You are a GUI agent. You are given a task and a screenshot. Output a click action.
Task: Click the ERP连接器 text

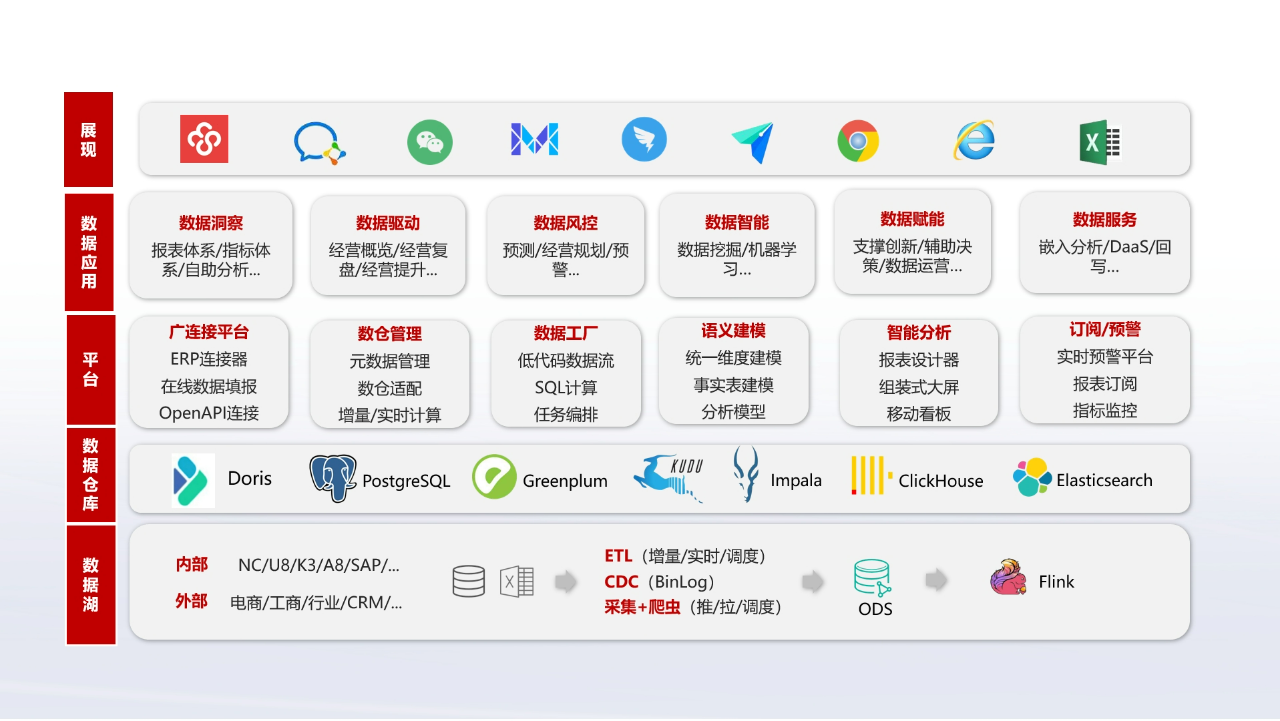point(209,358)
